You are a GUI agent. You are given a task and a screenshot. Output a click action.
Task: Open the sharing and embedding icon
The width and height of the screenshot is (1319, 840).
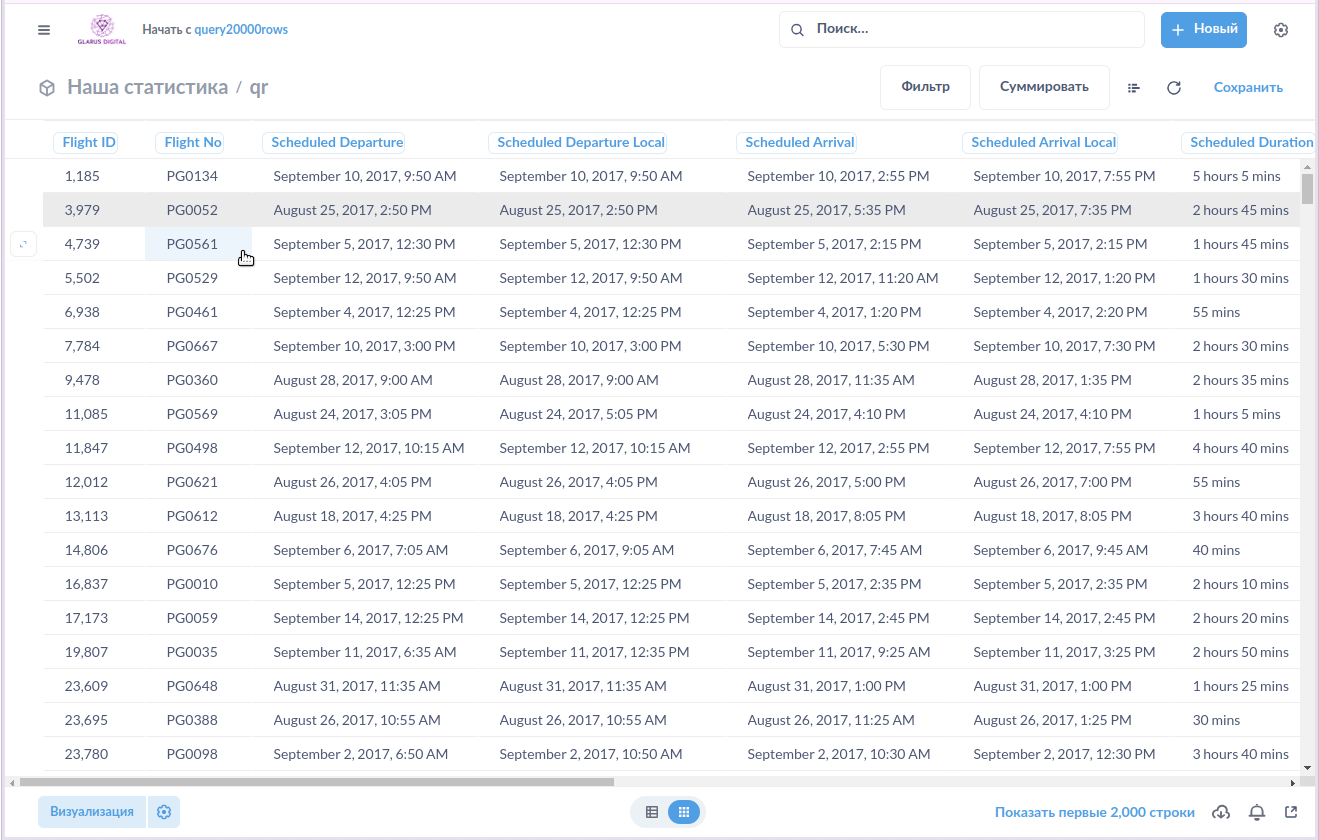click(1291, 812)
